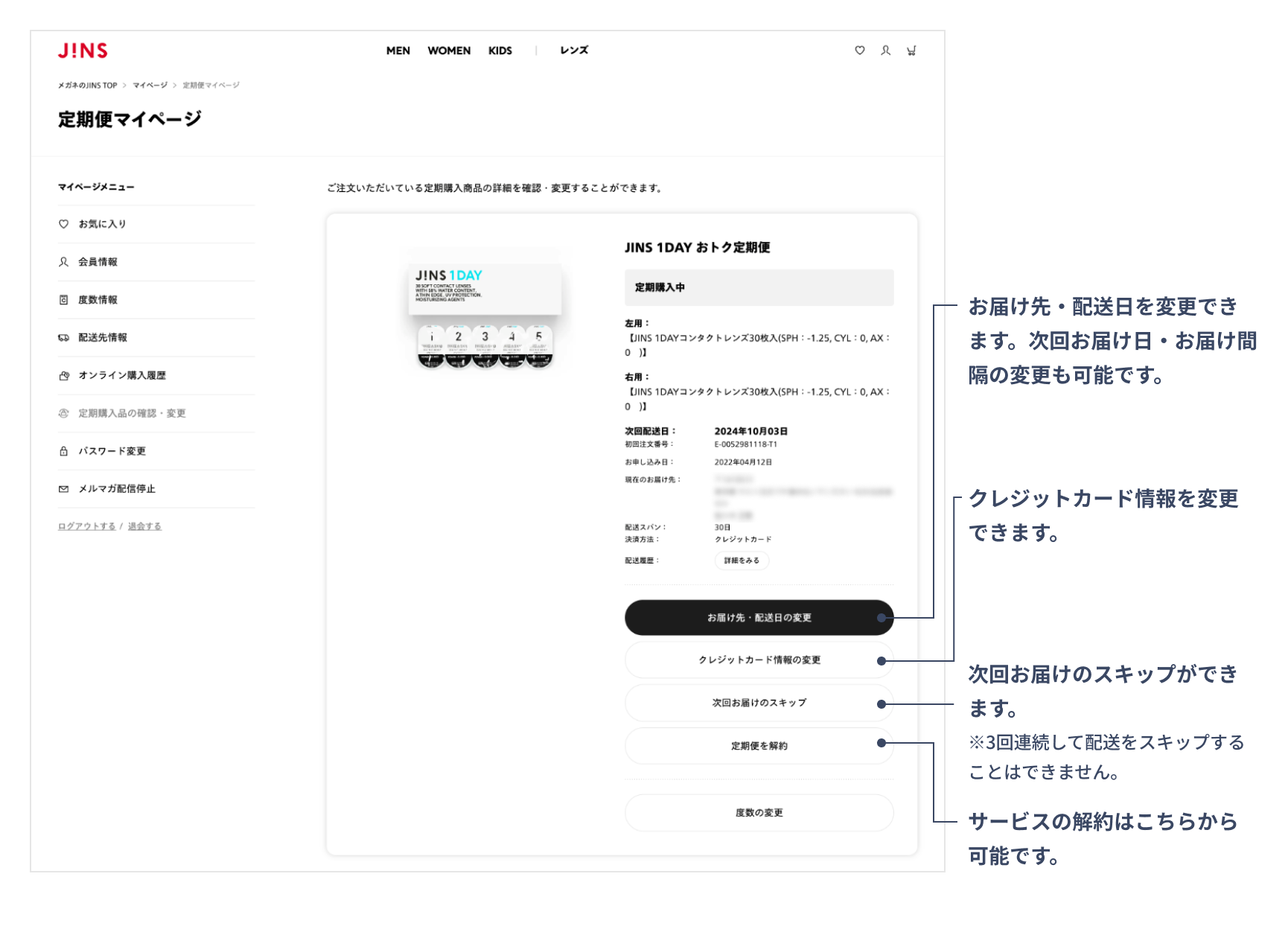The height and width of the screenshot is (932, 1288).
Task: Click 定期便マイページ breadcrumb text
Action: [211, 86]
